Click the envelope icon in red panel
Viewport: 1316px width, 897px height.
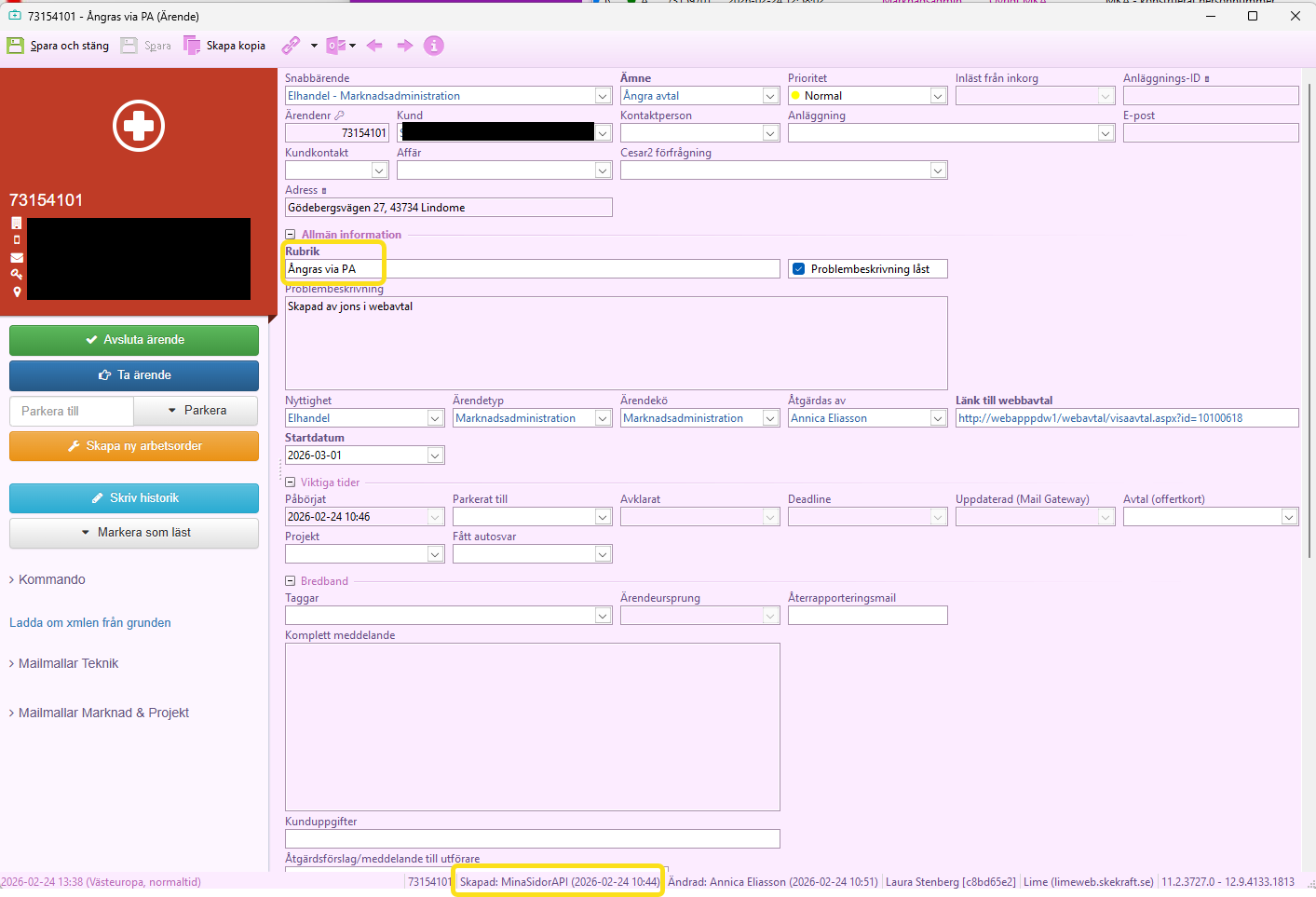click(x=17, y=258)
